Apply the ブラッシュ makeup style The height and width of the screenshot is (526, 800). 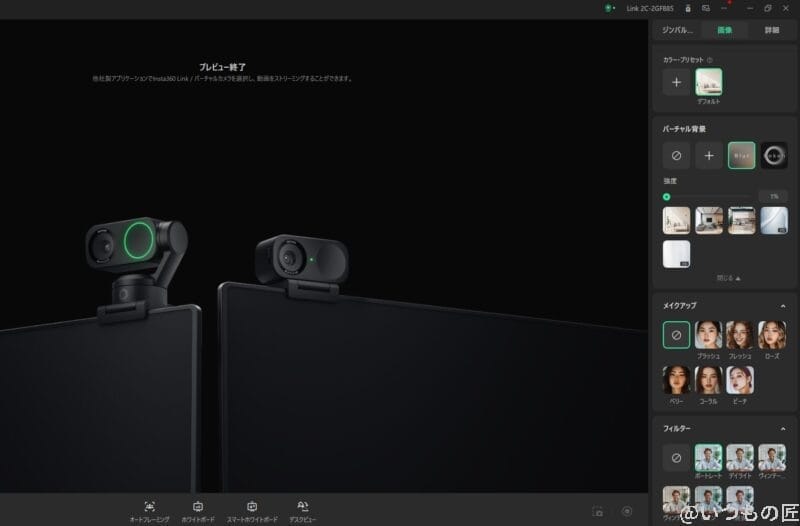point(709,335)
